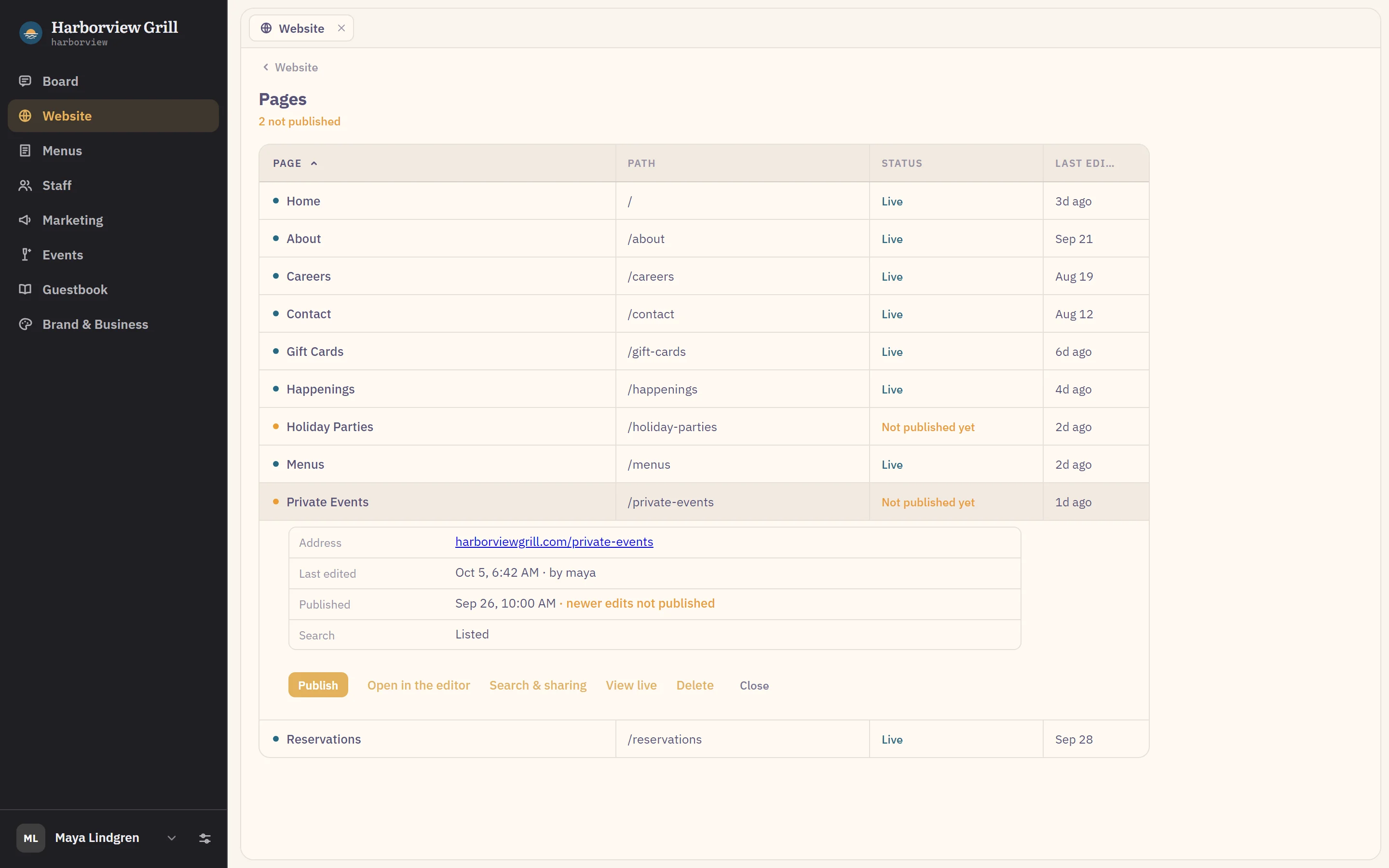Select the Website tab at top
The height and width of the screenshot is (868, 1389).
(x=301, y=28)
